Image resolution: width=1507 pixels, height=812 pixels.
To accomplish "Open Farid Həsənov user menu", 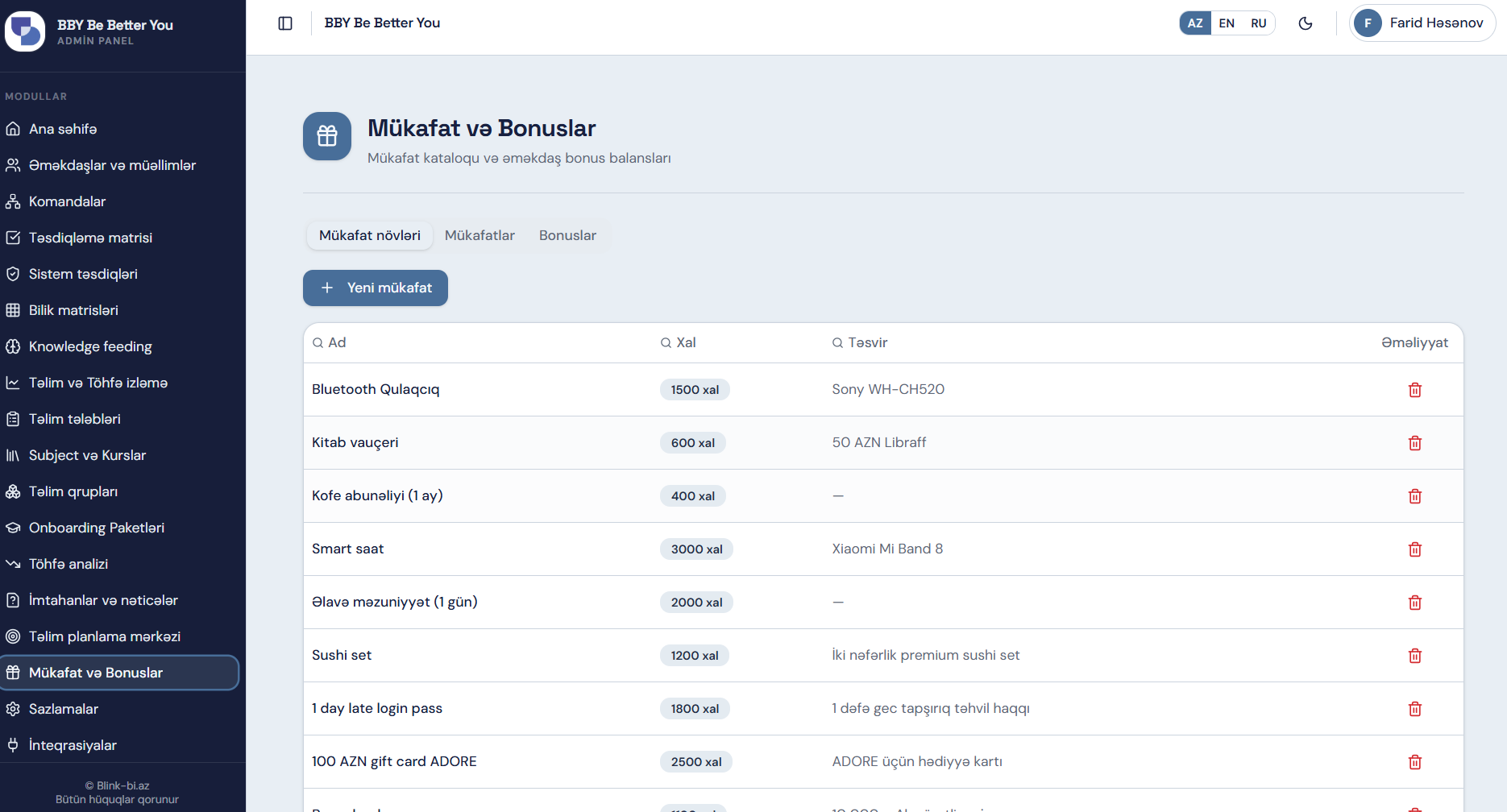I will [1422, 23].
